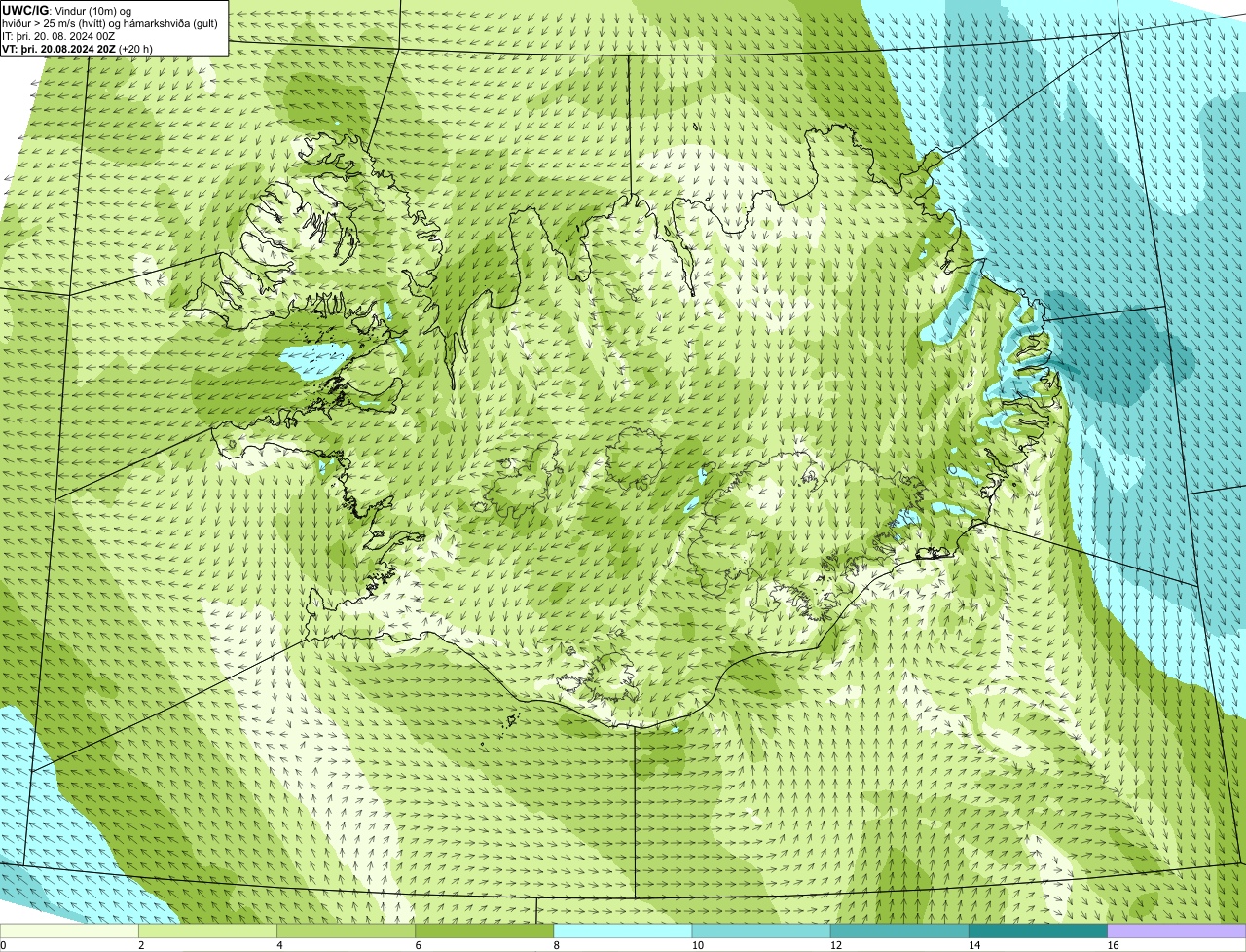This screenshot has height=952, width=1246.
Task: Select the darker green 6–8 colorbar swatch
Action: point(484,931)
